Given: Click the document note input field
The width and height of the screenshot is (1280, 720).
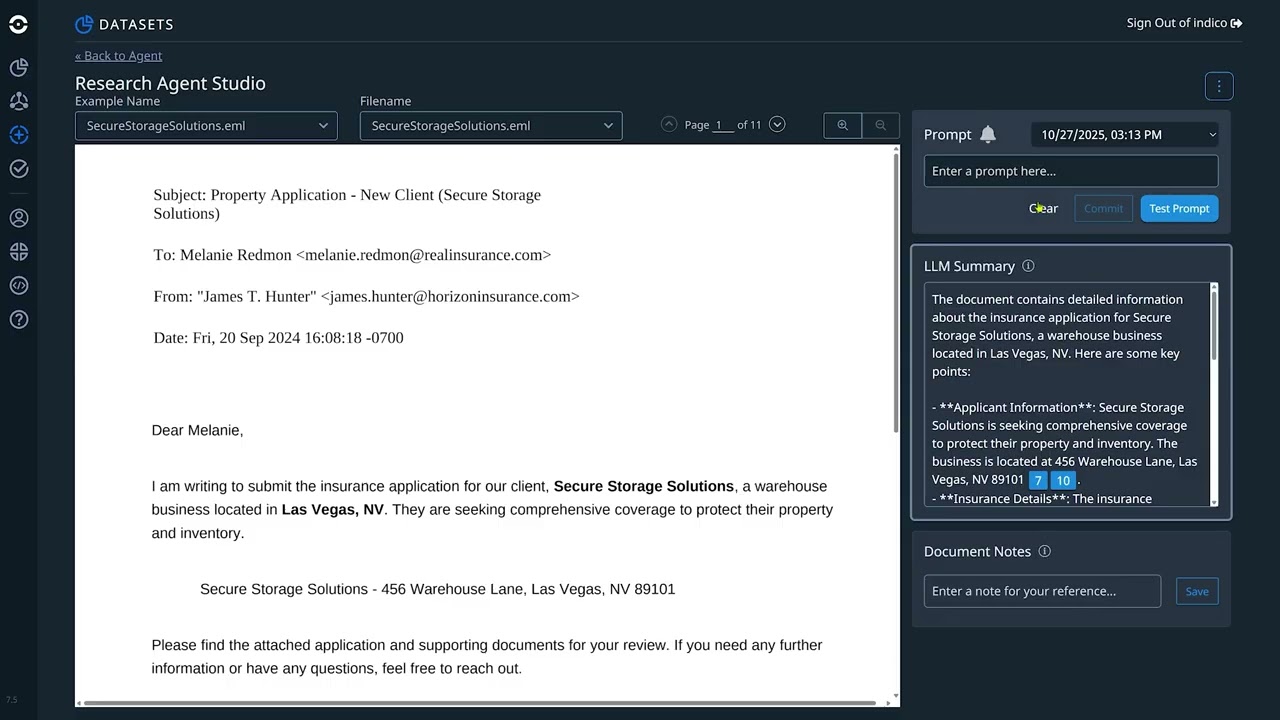Looking at the screenshot, I should (1042, 591).
